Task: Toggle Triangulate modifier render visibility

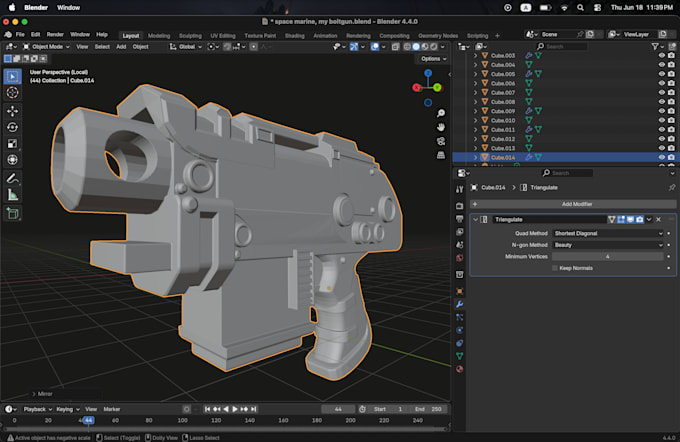Action: (x=640, y=219)
